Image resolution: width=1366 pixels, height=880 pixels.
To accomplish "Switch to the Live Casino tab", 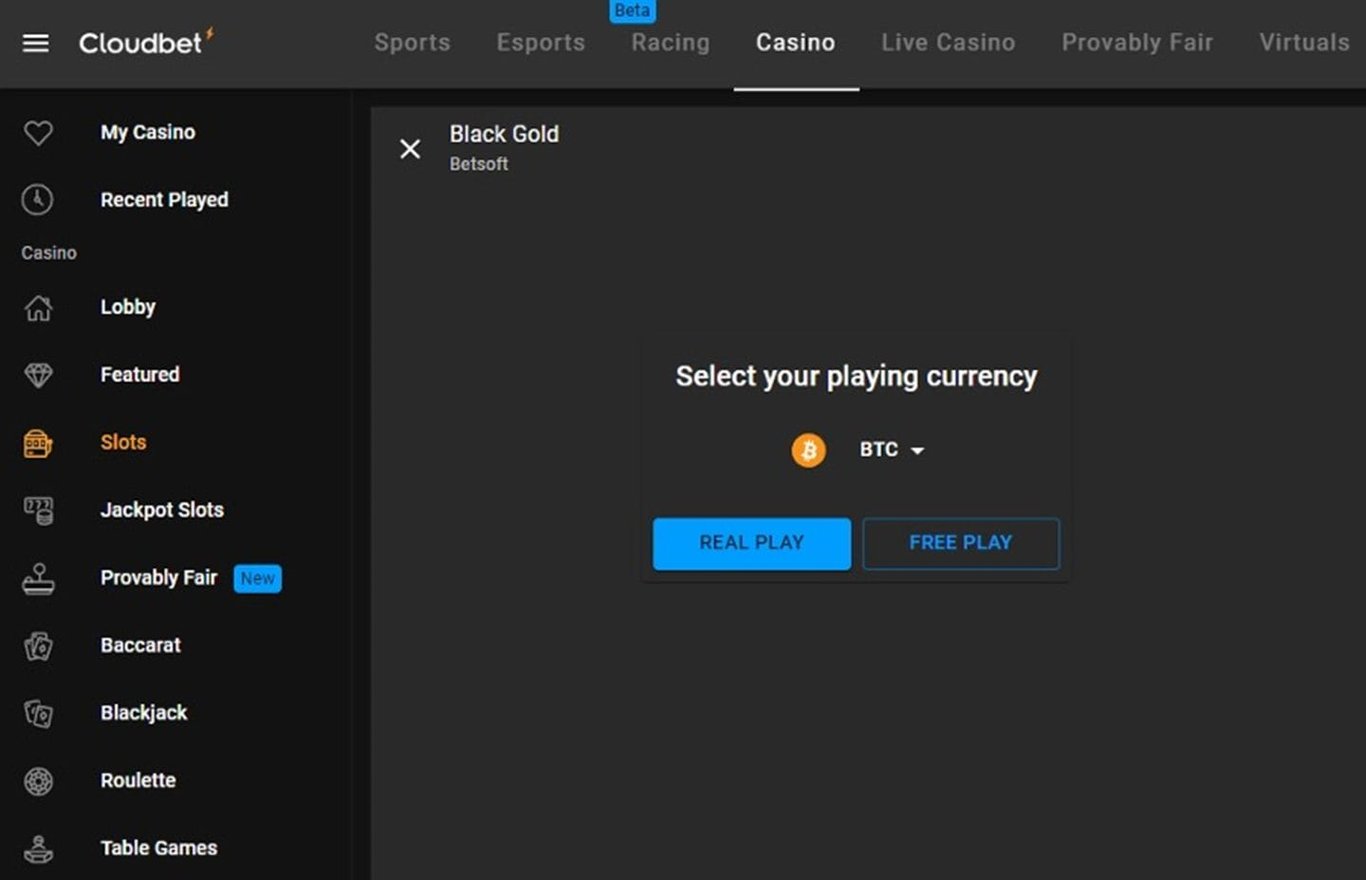I will point(948,43).
